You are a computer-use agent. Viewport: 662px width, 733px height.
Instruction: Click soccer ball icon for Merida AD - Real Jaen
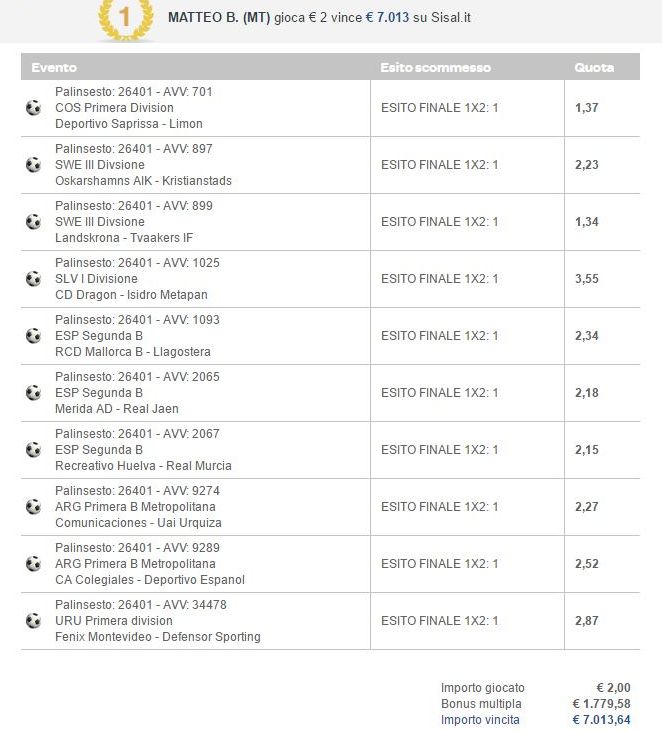pos(33,393)
